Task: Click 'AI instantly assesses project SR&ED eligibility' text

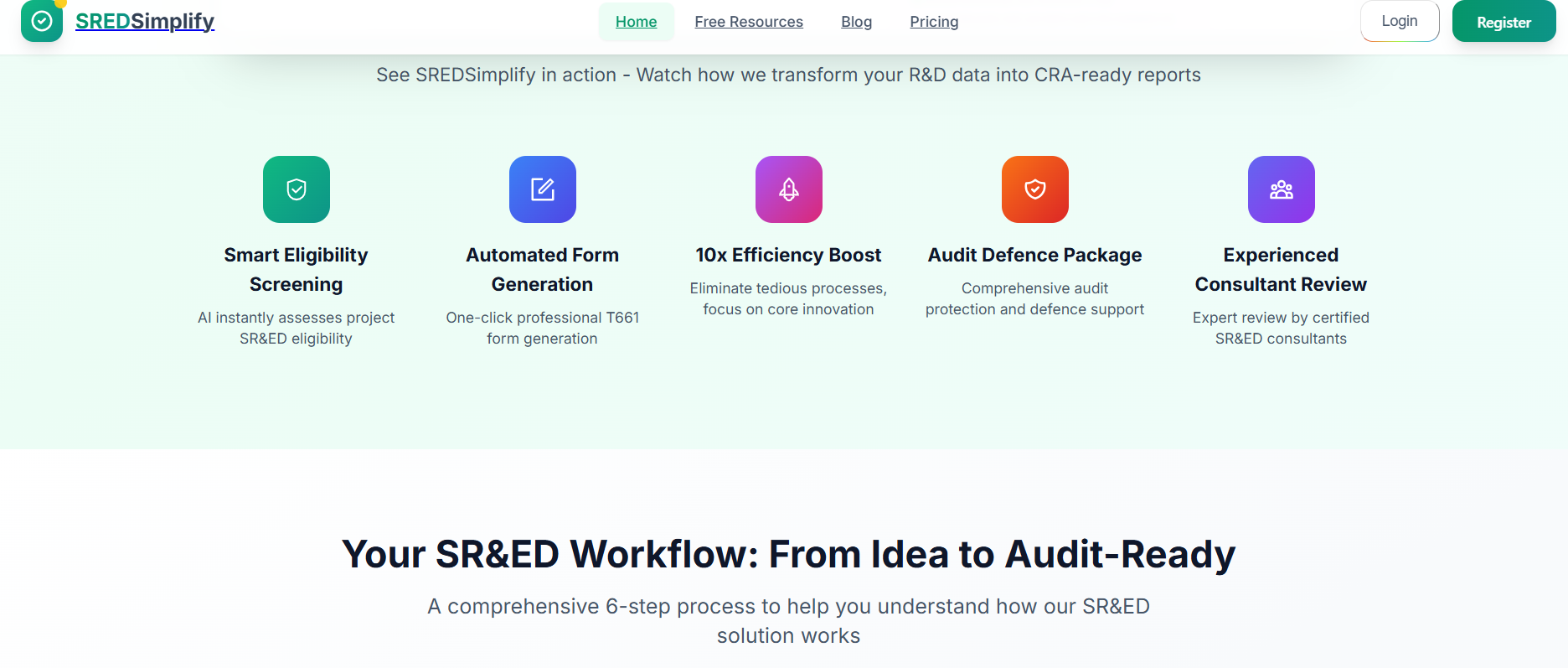Action: [x=296, y=328]
